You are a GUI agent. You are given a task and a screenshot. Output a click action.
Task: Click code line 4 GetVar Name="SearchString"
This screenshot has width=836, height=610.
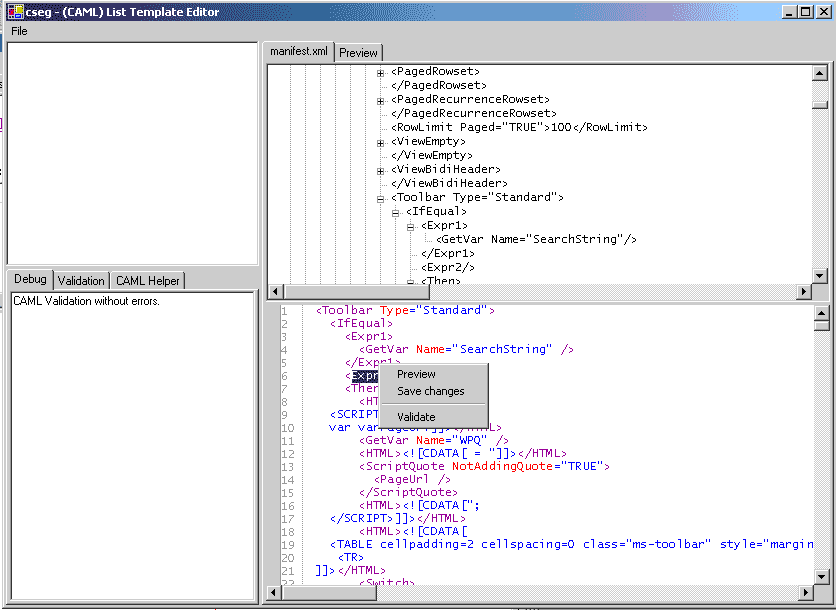(467, 349)
